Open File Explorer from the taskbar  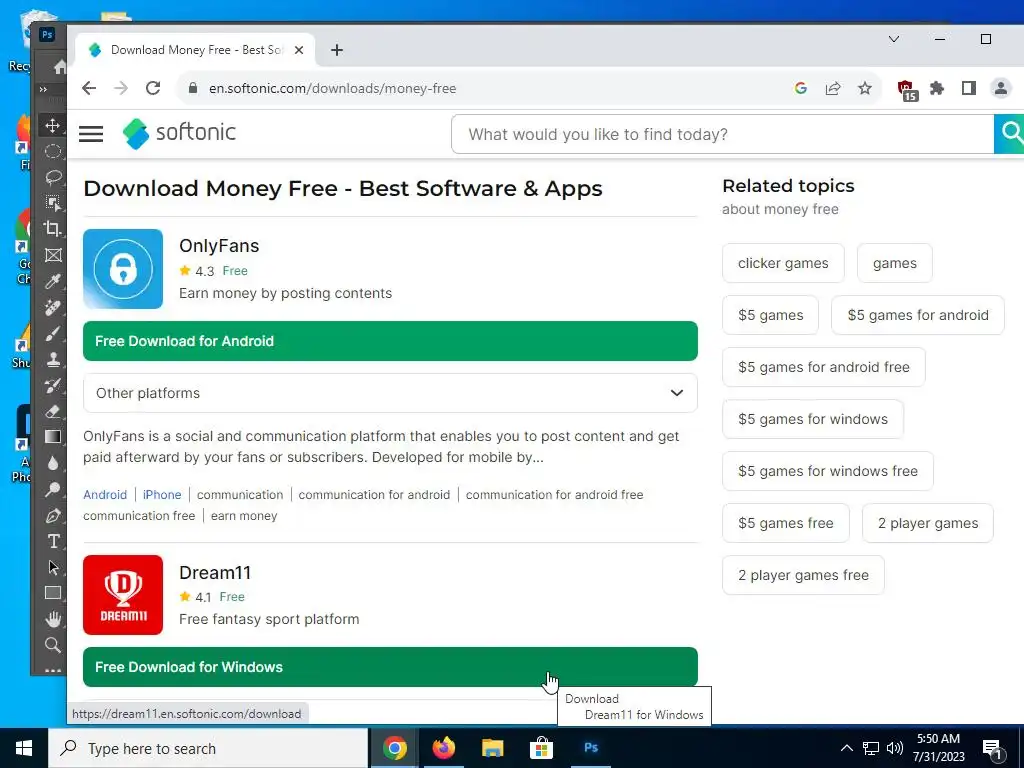[492, 748]
